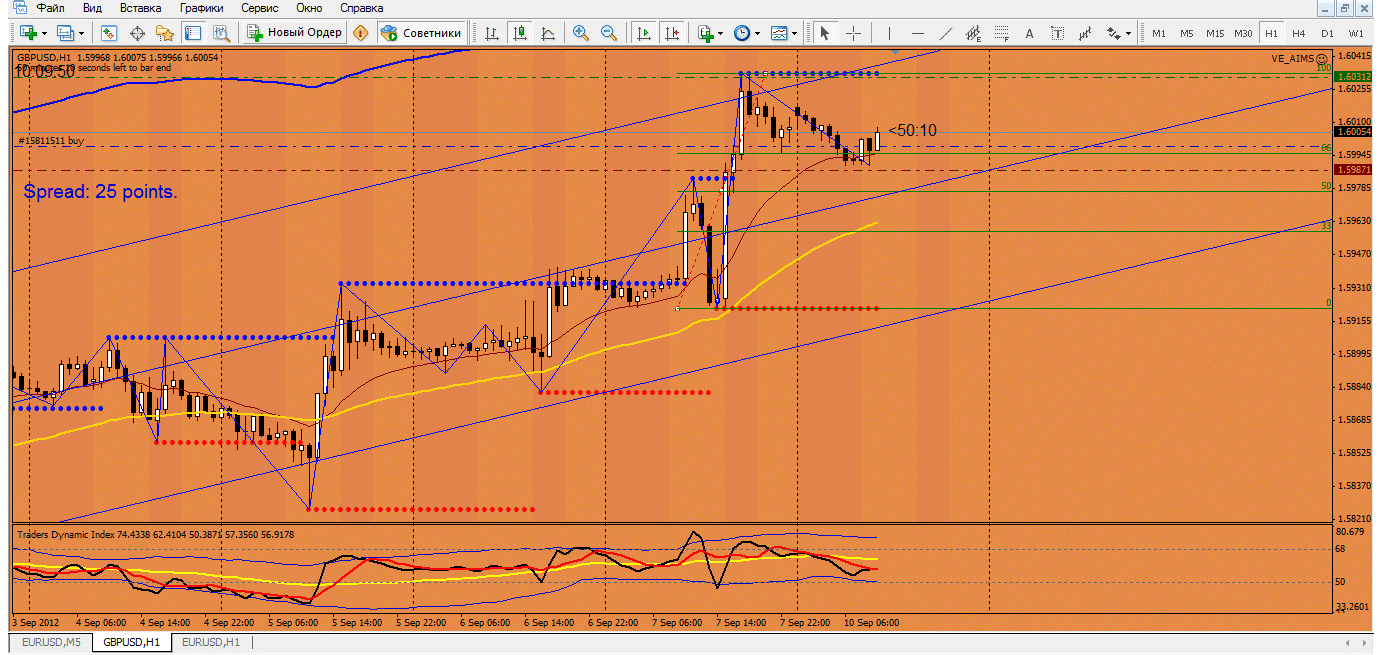This screenshot has height=655, width=1382.
Task: Expand the new chart dropdown arrow
Action: click(43, 33)
